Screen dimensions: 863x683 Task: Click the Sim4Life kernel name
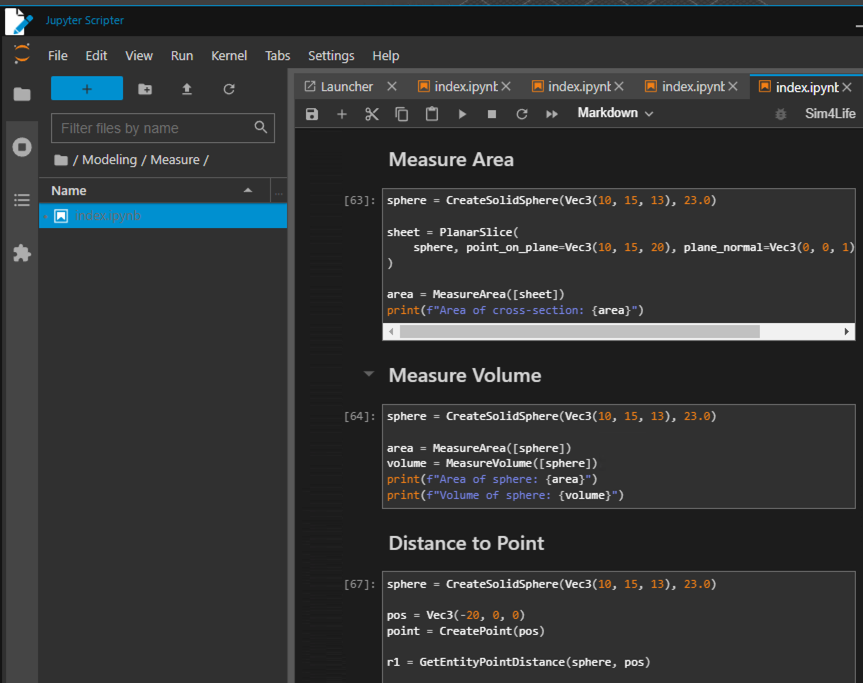(x=830, y=113)
